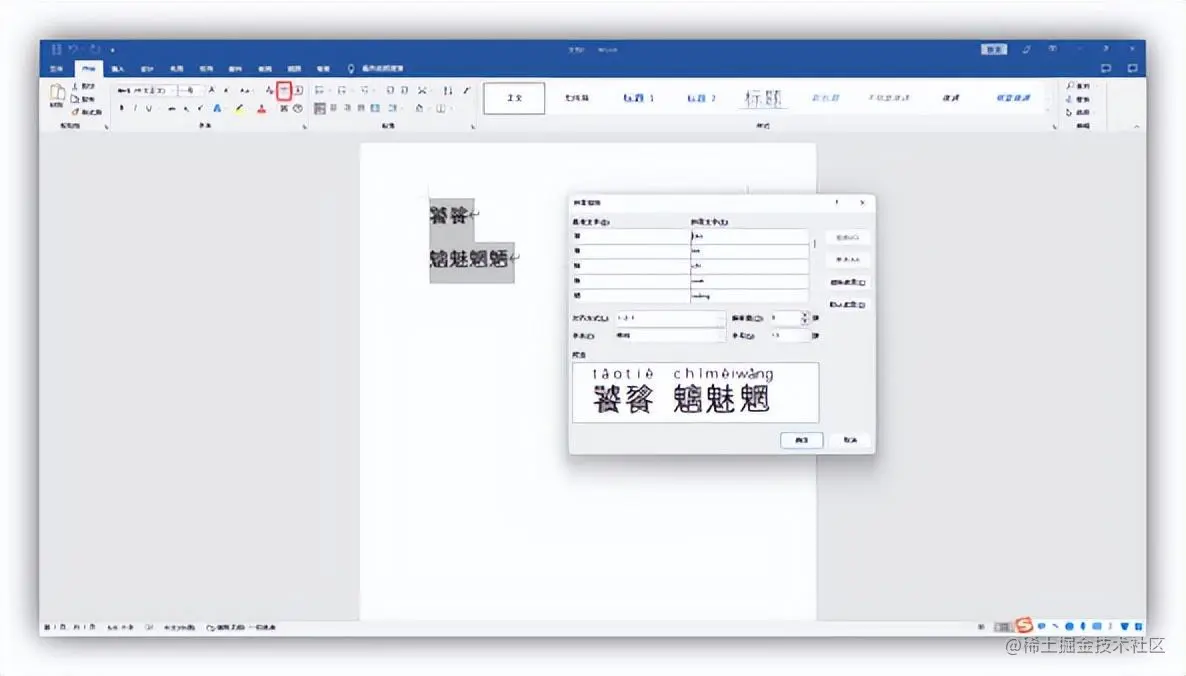
Task: Switch to the Design ribbon tab
Action: coord(147,68)
